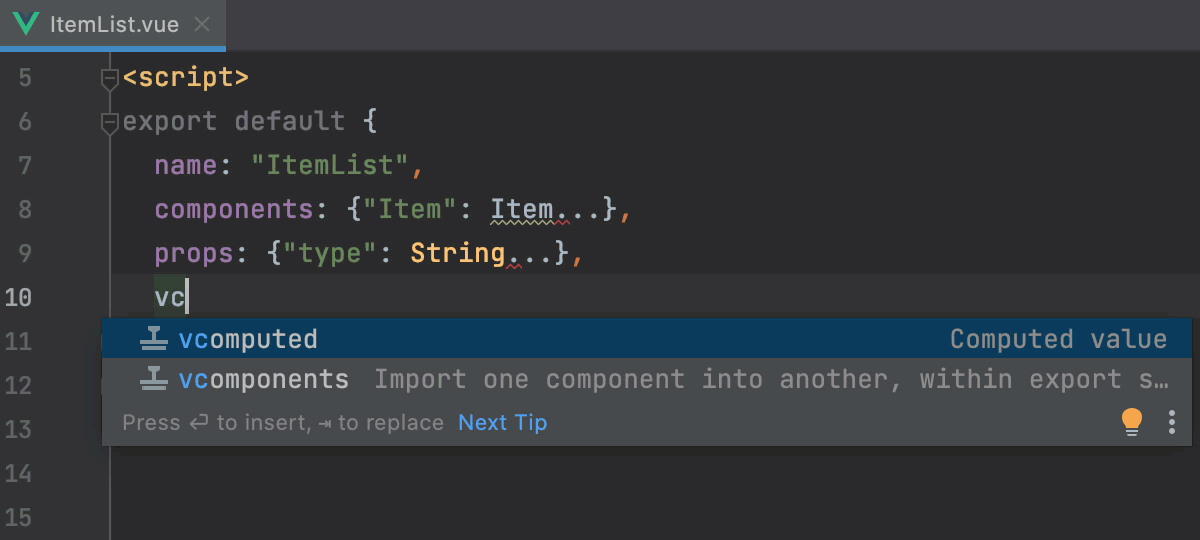
Task: Click the underlined Item identifier
Action: click(x=520, y=210)
